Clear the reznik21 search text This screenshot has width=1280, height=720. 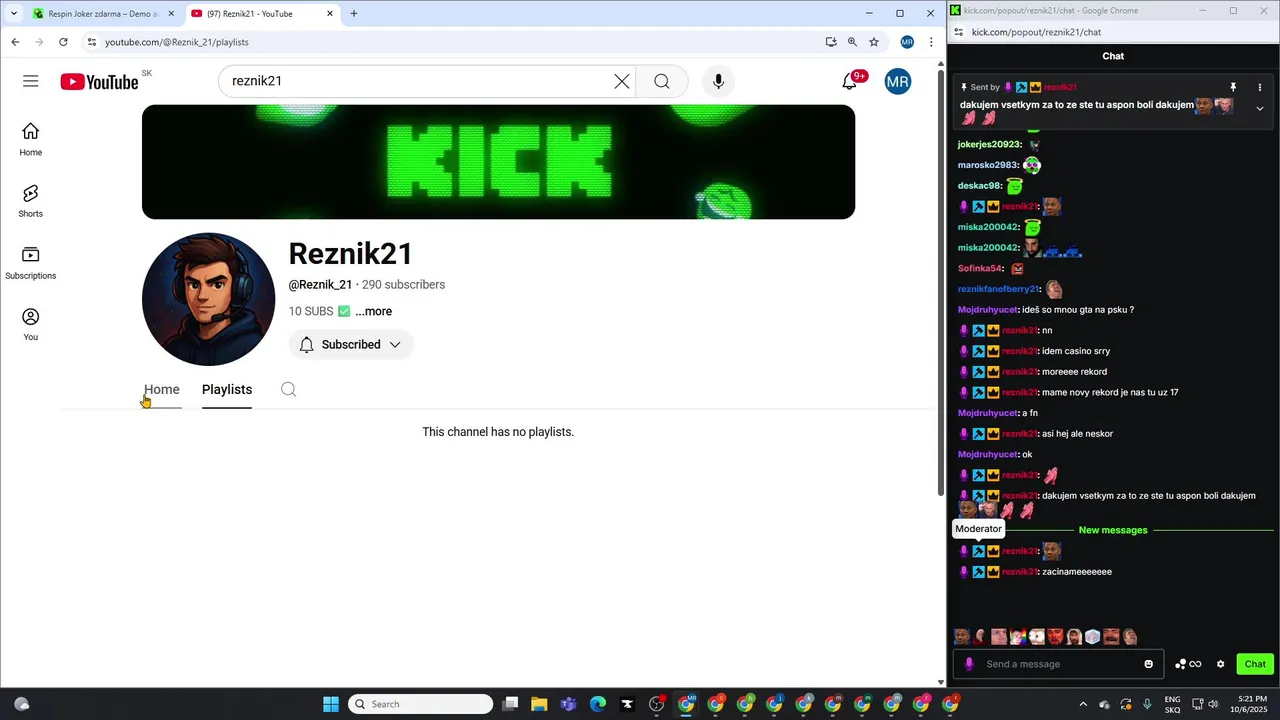(x=622, y=81)
